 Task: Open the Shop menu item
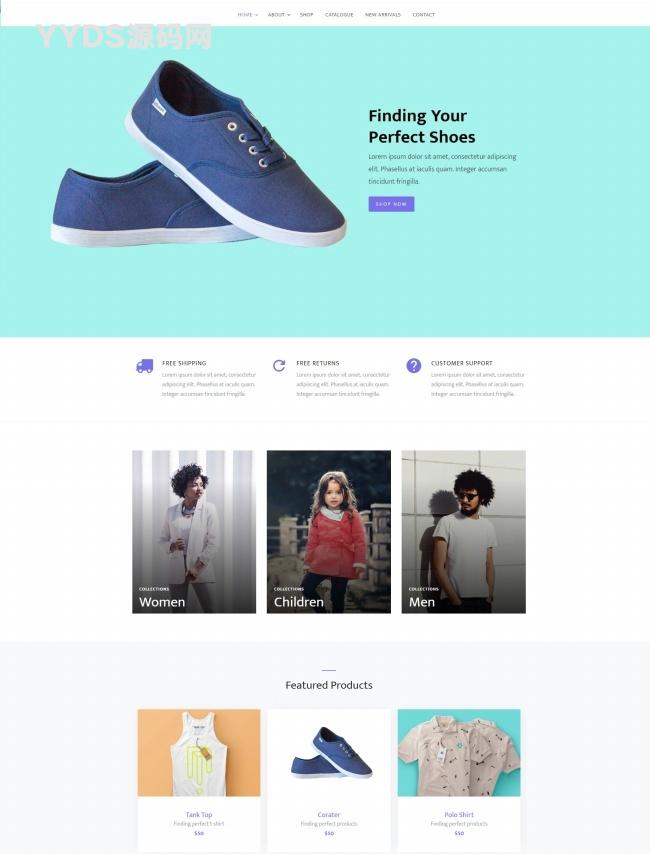point(307,15)
